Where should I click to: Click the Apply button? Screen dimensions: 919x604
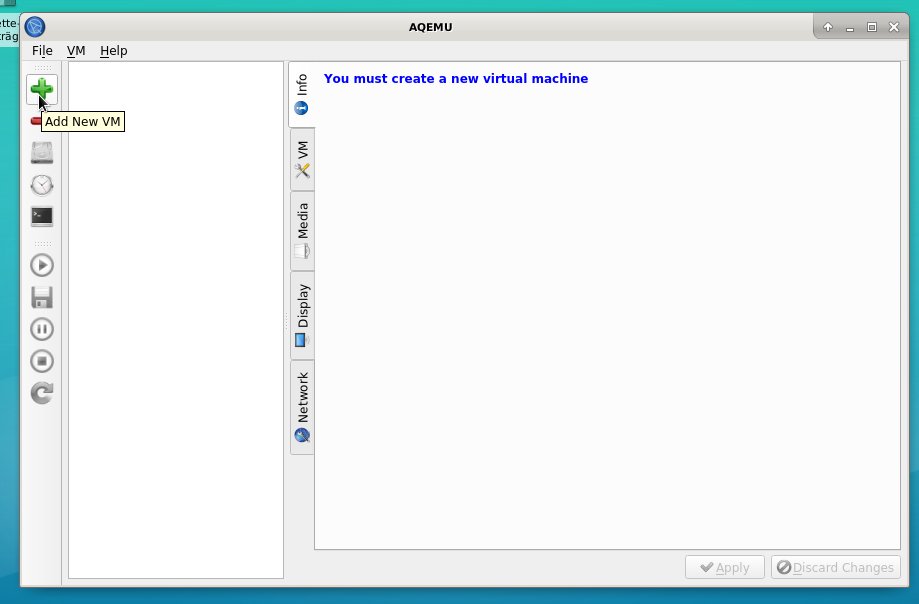[724, 568]
